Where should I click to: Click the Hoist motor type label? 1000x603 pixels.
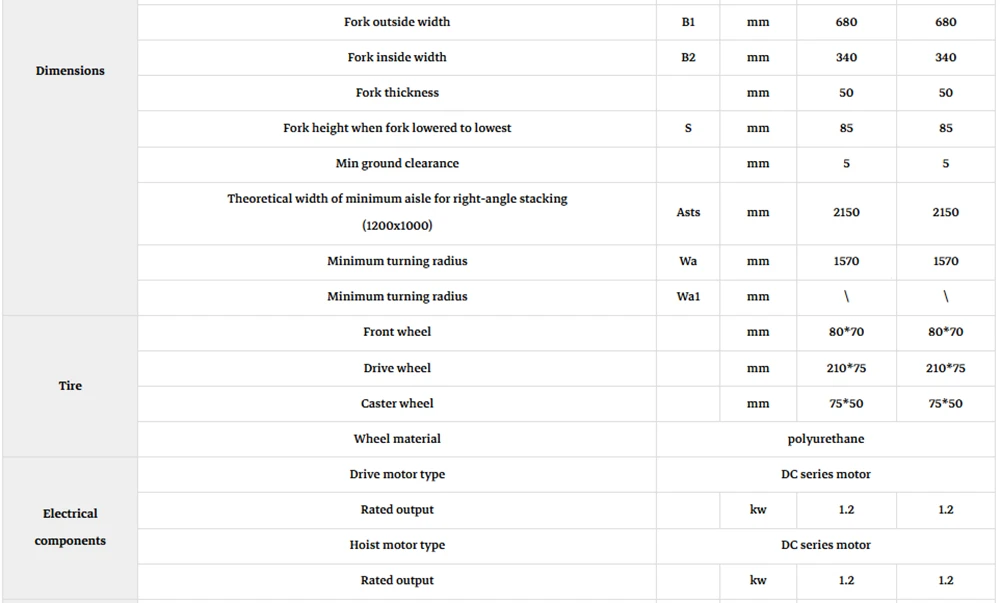397,545
